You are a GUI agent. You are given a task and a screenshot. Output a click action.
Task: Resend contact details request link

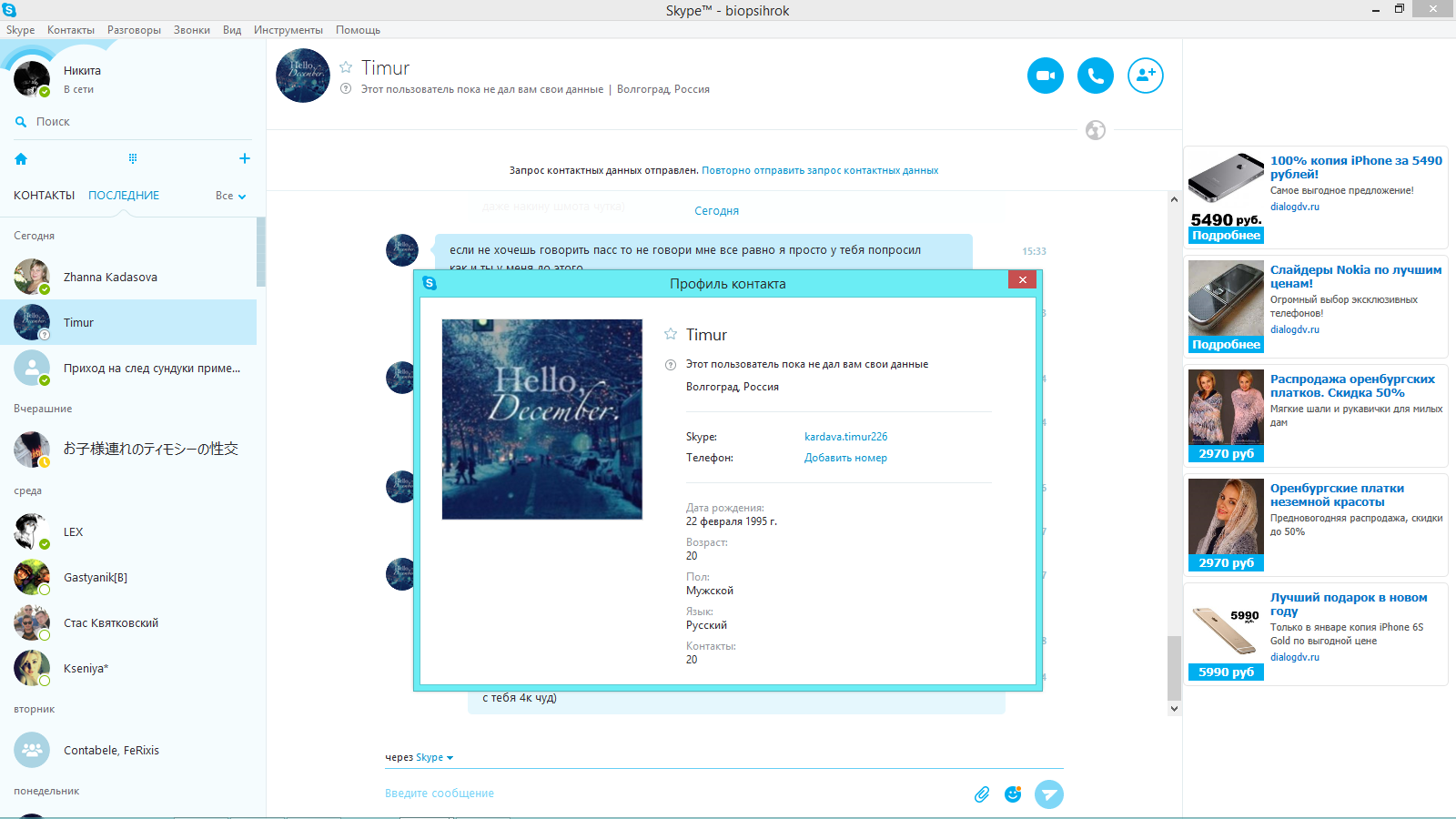(x=820, y=170)
